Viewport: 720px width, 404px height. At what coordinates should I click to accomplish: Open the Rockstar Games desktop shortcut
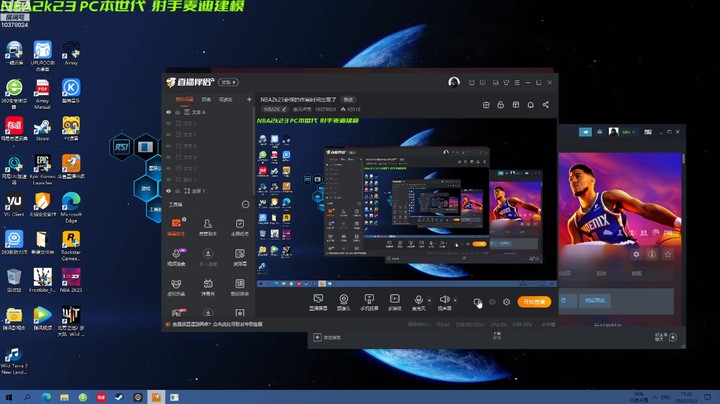click(71, 246)
